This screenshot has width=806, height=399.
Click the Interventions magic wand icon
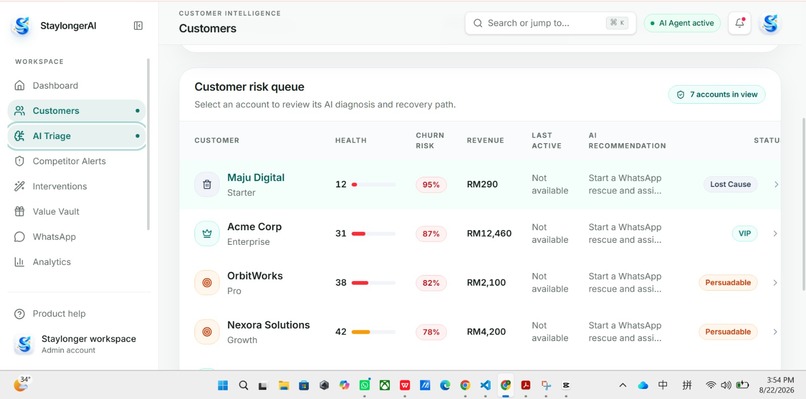(20, 186)
